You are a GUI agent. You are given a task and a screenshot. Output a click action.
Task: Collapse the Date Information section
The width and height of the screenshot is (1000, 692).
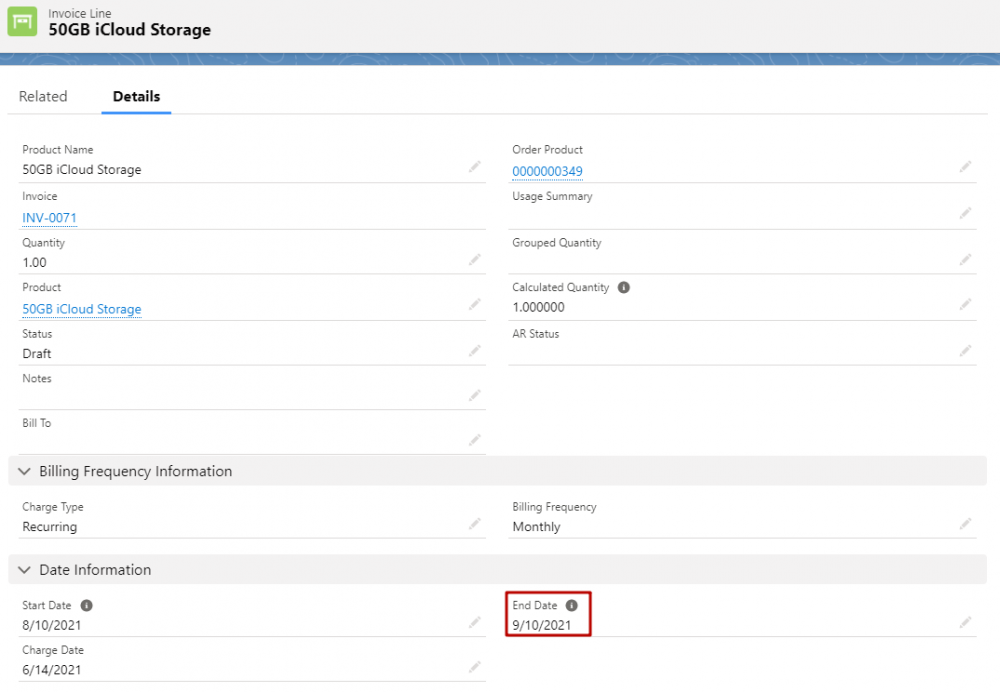click(24, 570)
